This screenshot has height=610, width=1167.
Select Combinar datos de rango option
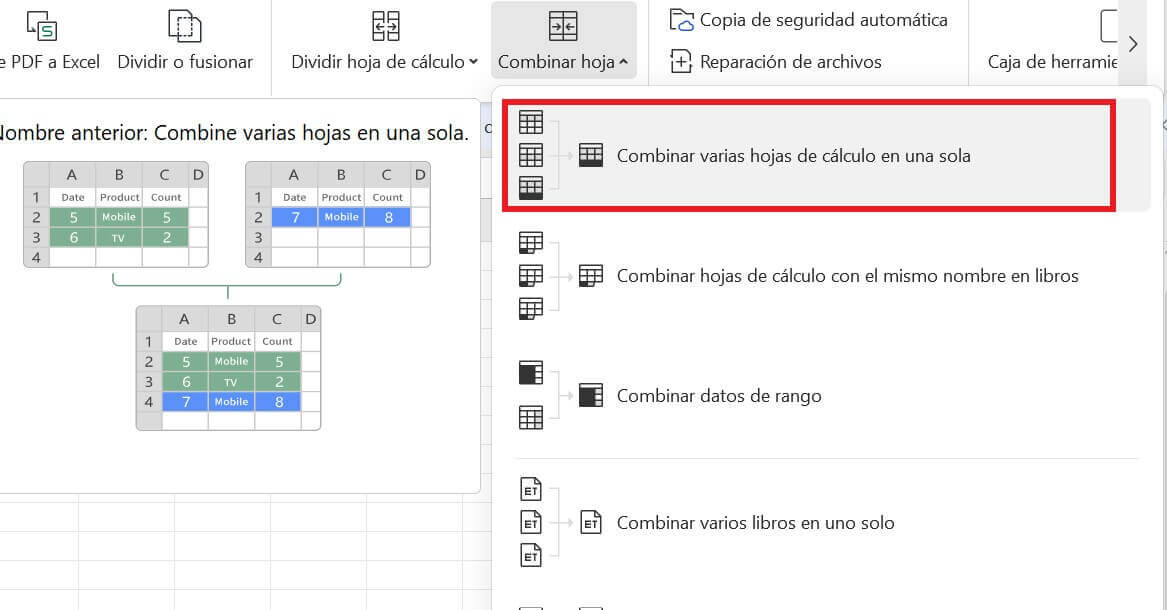coord(718,396)
